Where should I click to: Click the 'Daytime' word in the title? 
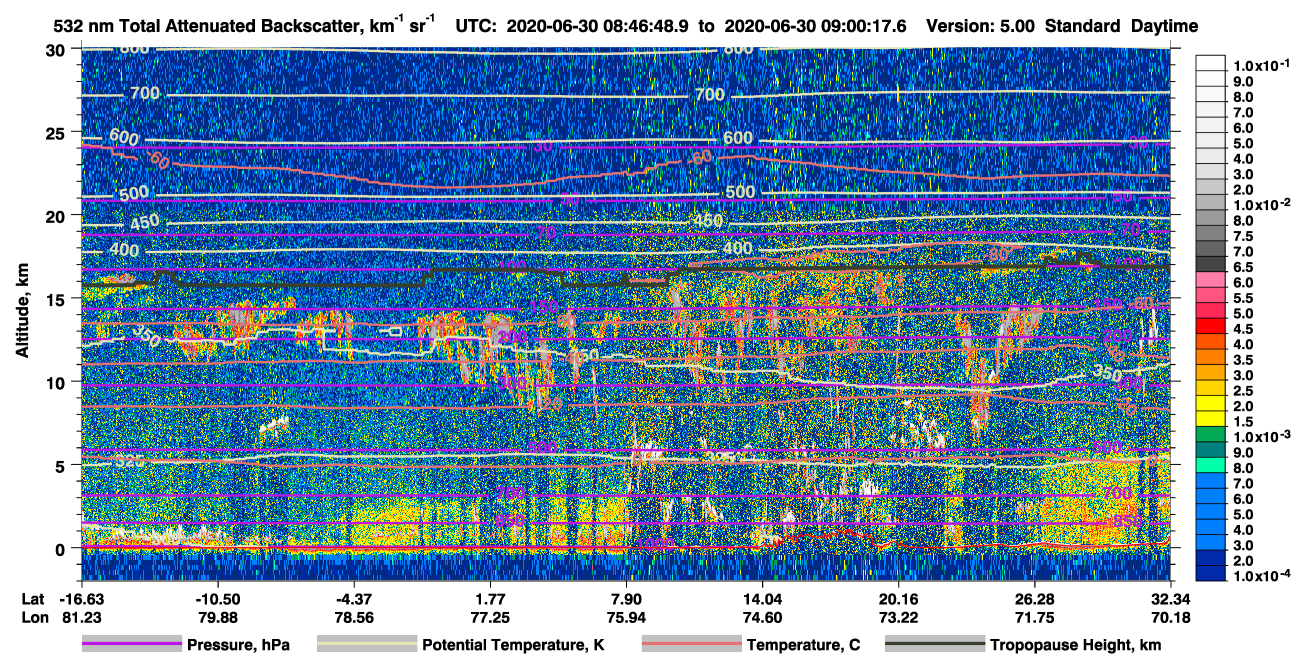1165,27
